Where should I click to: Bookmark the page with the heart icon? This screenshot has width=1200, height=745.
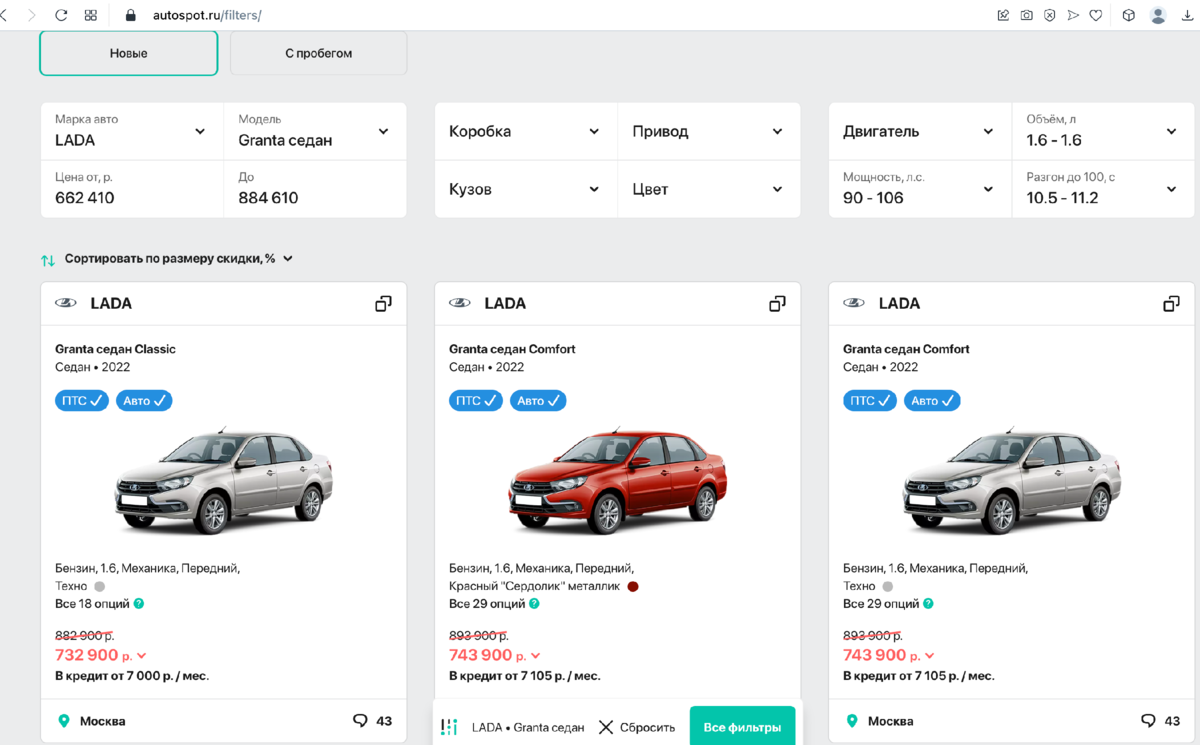click(x=1096, y=16)
